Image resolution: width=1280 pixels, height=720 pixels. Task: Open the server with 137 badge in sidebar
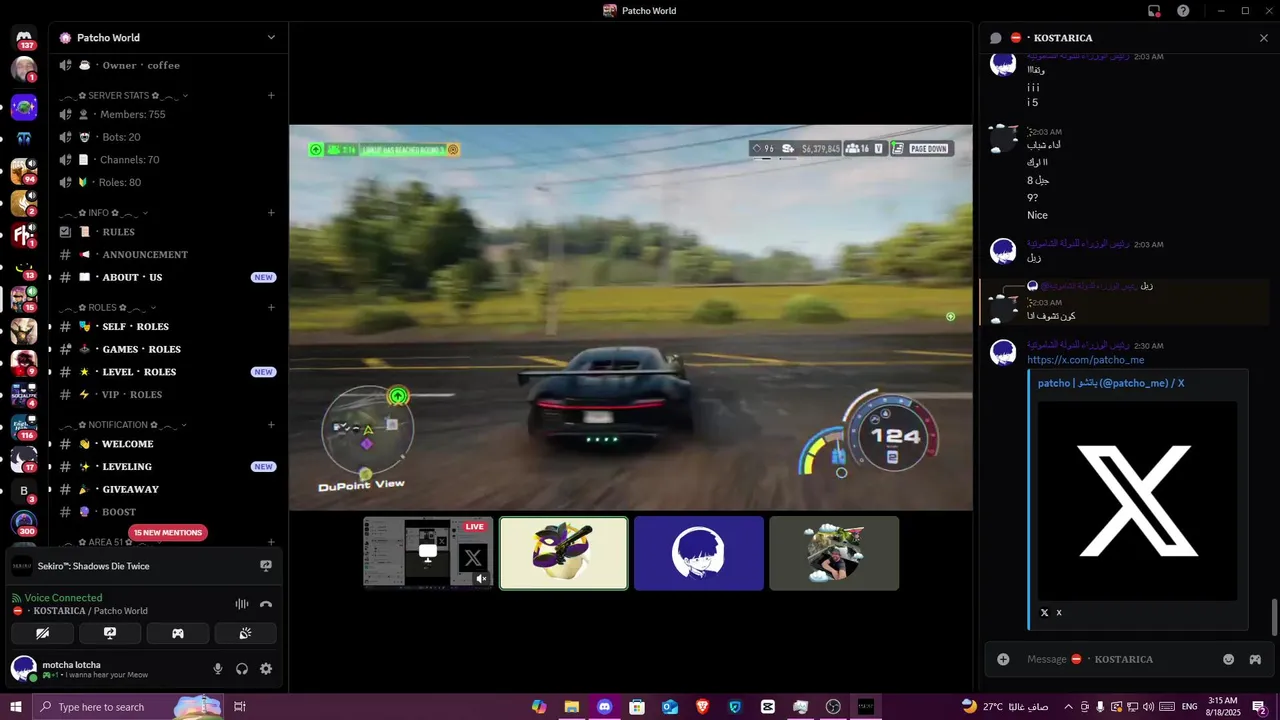24,38
